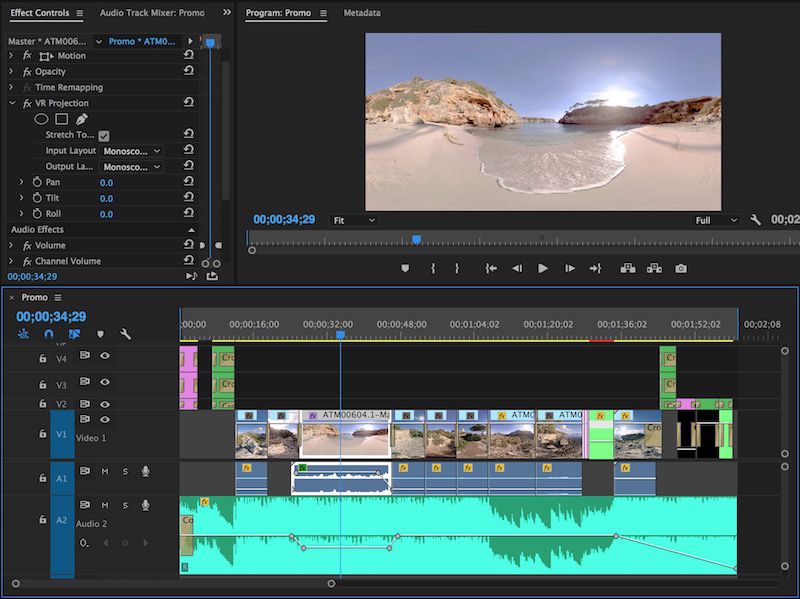
Task: Export a frame with camera icon
Action: [681, 268]
